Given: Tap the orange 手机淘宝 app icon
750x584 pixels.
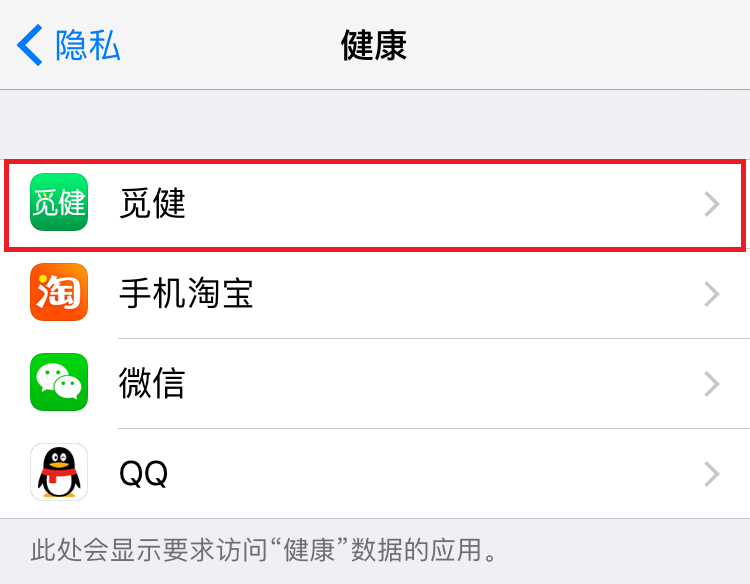Looking at the screenshot, I should pos(59,293).
